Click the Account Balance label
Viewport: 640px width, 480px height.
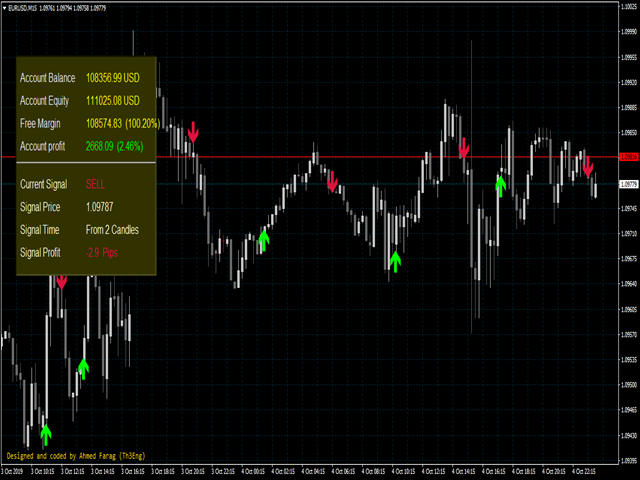tap(47, 78)
